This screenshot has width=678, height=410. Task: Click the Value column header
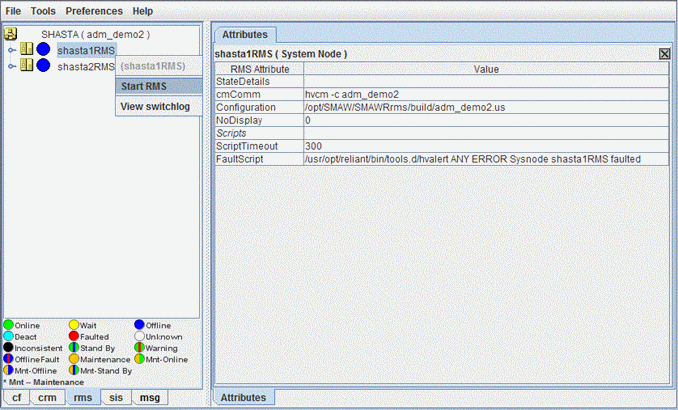coord(486,69)
